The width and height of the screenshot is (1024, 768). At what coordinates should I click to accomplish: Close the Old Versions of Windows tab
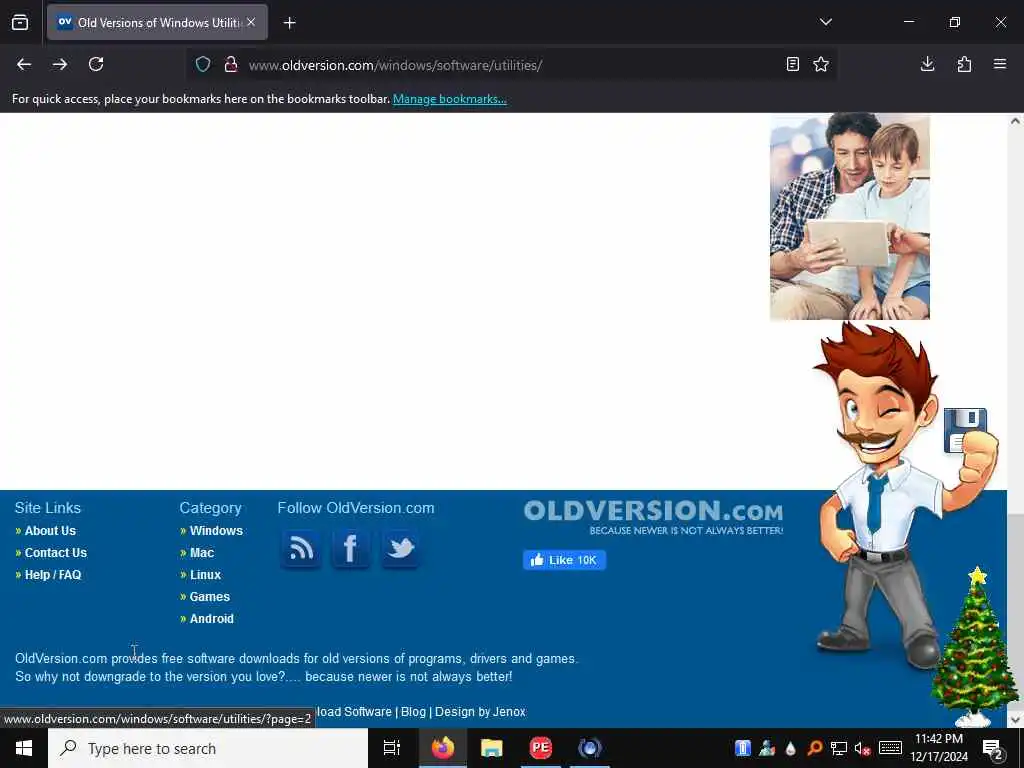point(251,22)
